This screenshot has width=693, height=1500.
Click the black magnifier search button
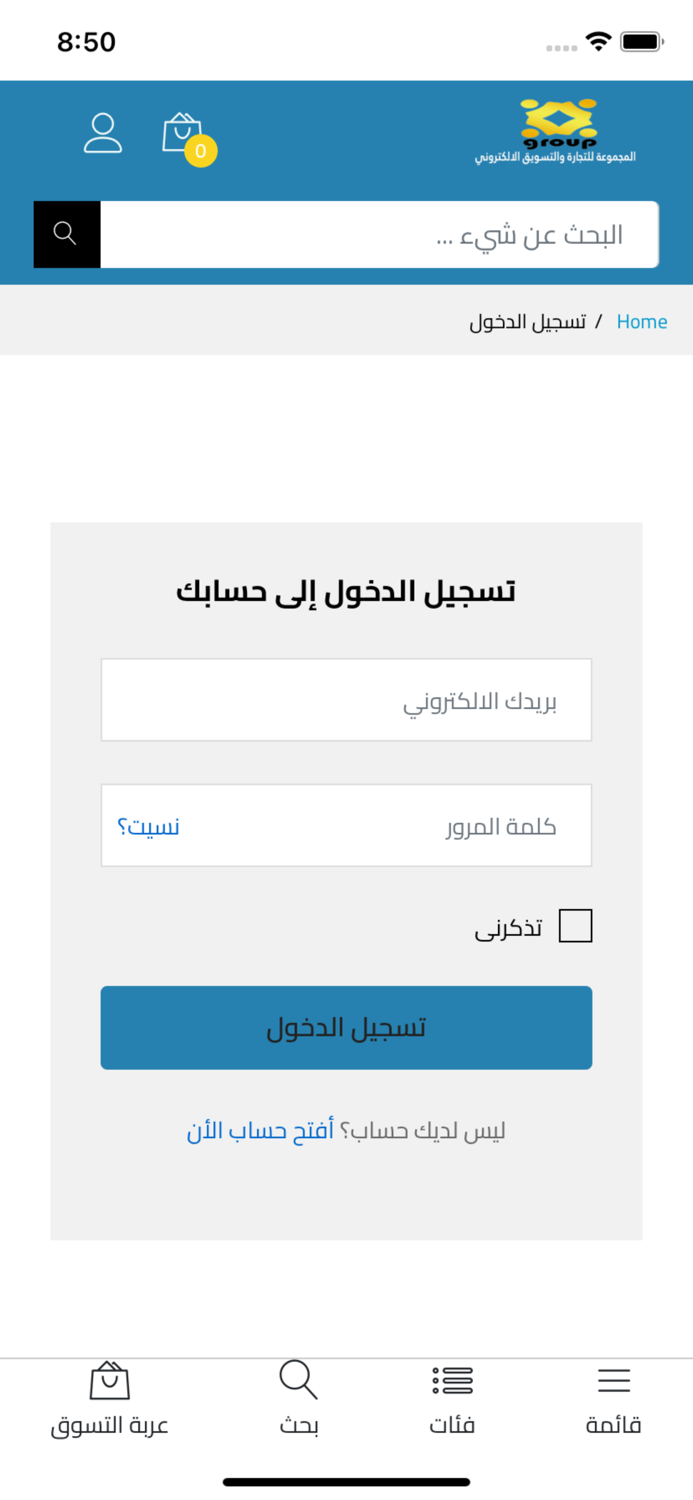pyautogui.click(x=66, y=233)
